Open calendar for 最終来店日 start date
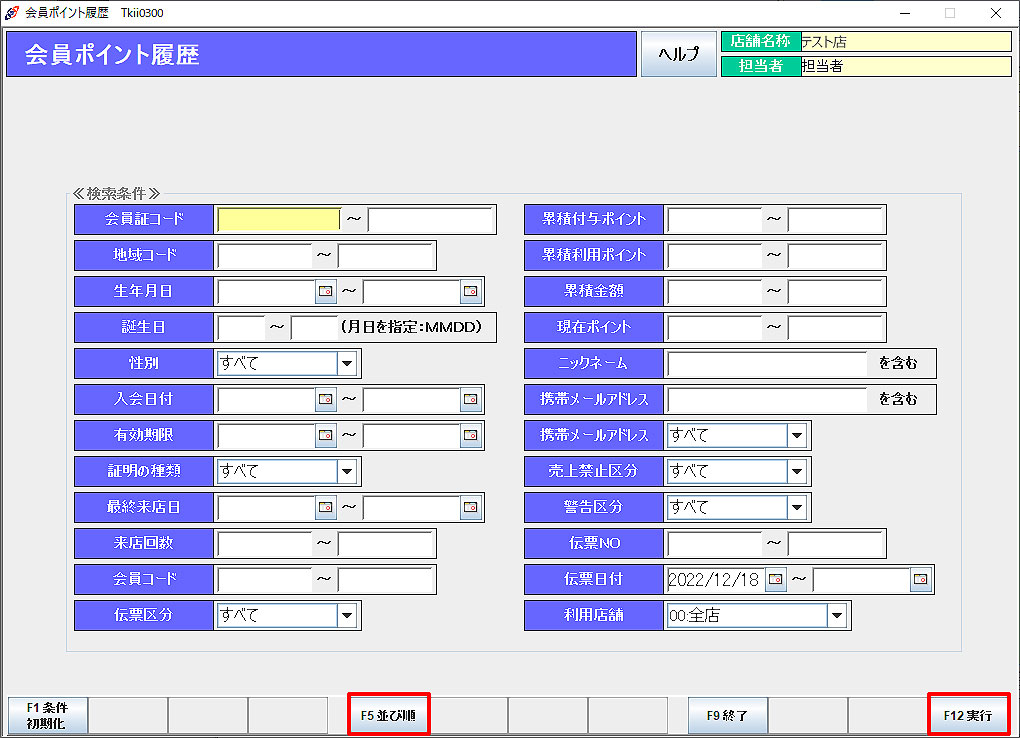This screenshot has width=1020, height=738. click(x=326, y=508)
